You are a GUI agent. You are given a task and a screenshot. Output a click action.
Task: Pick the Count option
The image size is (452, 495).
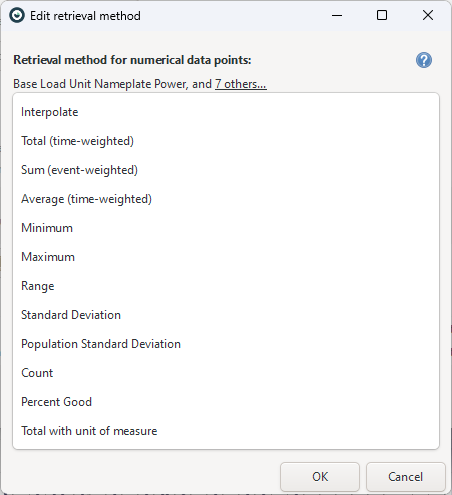click(226, 373)
